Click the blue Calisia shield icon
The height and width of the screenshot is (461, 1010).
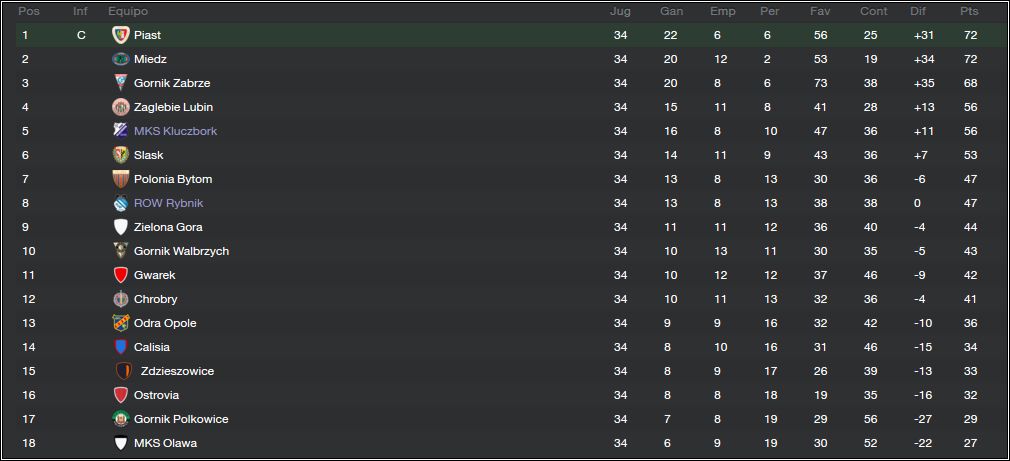pyautogui.click(x=120, y=347)
